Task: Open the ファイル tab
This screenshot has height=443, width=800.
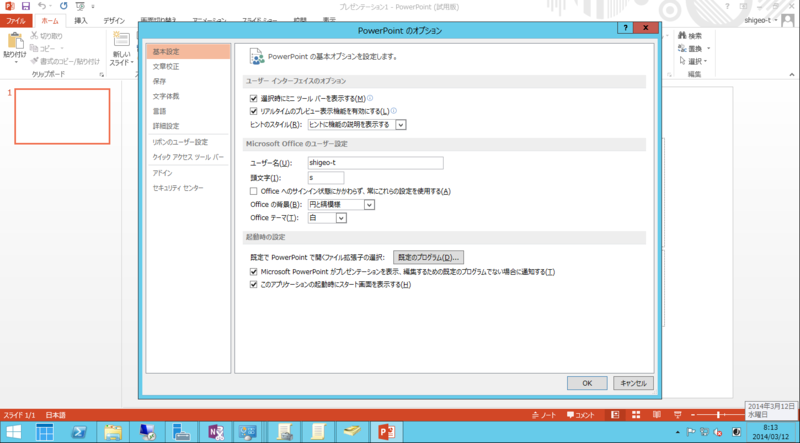Action: point(16,21)
